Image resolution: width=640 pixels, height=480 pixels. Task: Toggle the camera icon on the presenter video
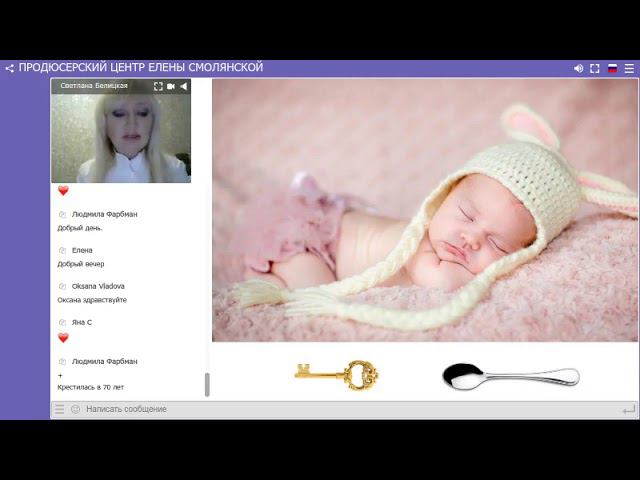(171, 86)
